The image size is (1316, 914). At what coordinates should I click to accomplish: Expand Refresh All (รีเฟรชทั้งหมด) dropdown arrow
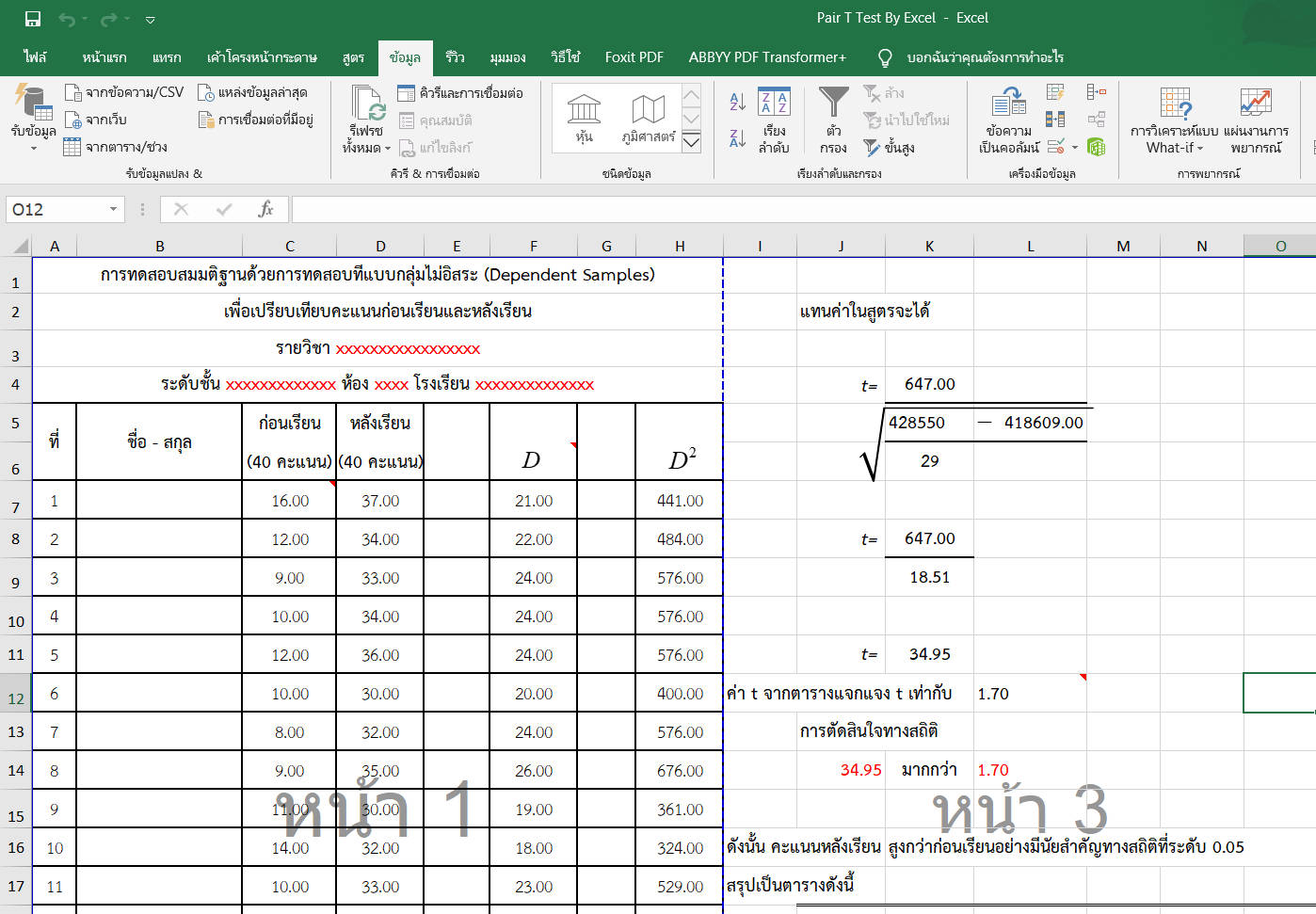pos(387,149)
